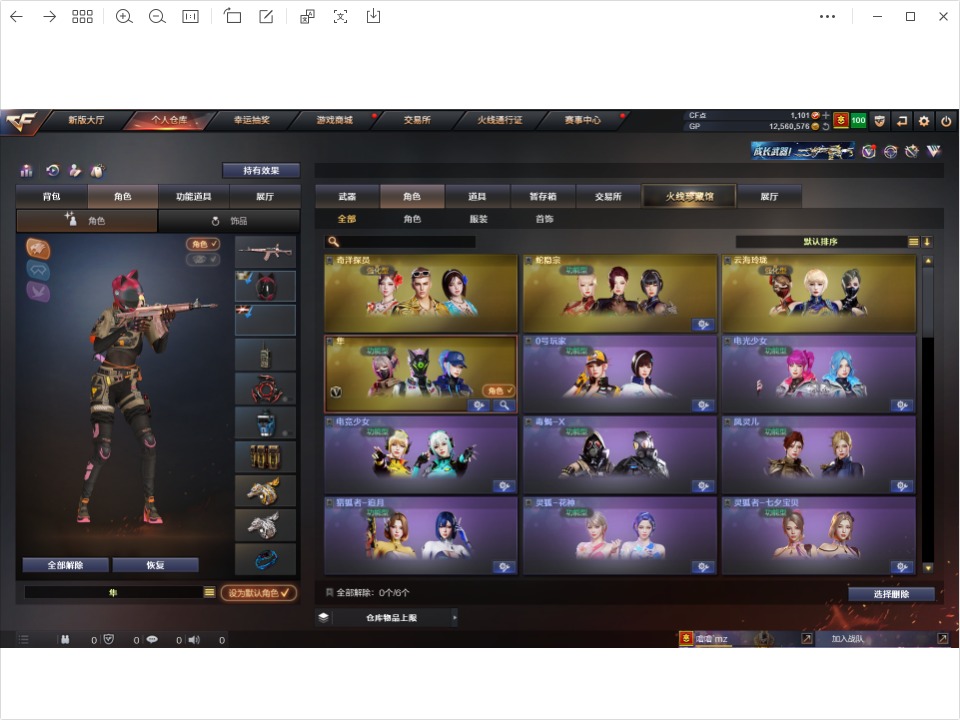Click the search field in warehouse

click(400, 242)
